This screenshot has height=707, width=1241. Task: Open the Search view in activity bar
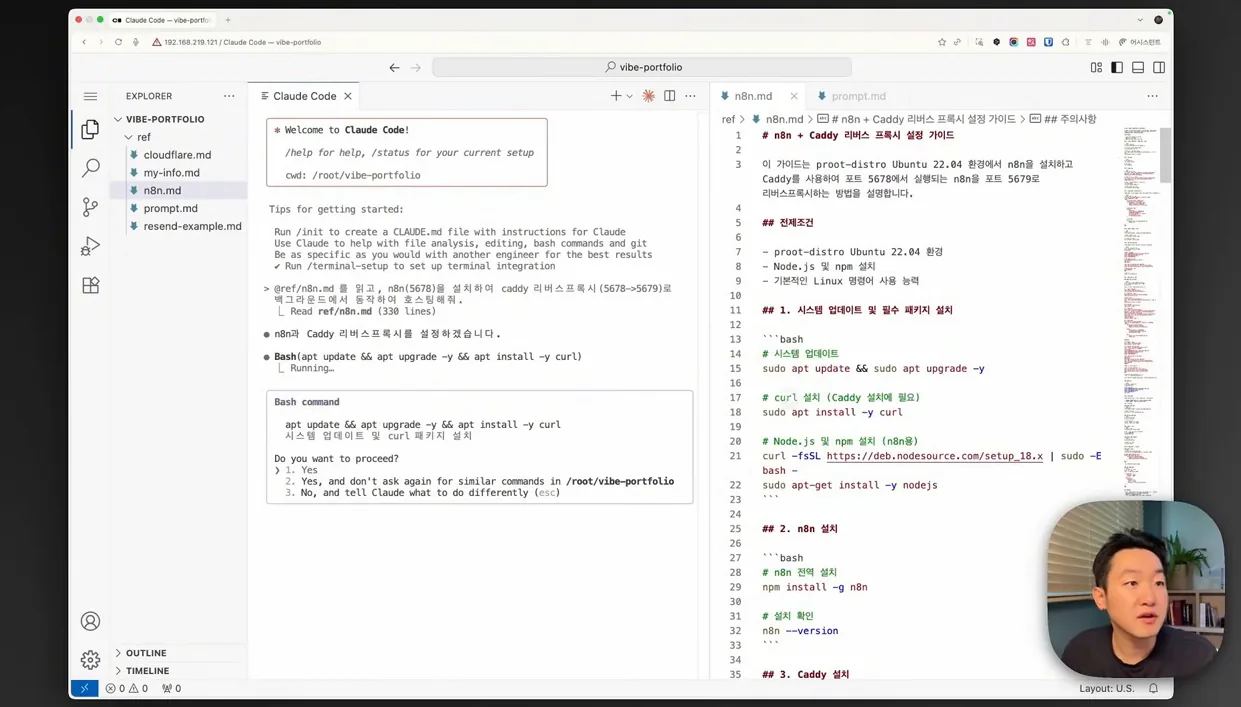tap(90, 168)
